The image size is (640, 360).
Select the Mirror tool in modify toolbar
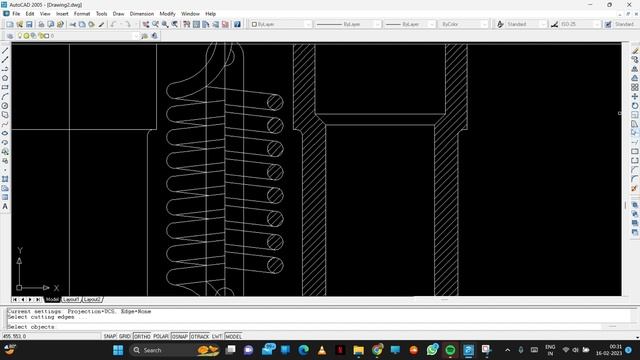[x=635, y=69]
